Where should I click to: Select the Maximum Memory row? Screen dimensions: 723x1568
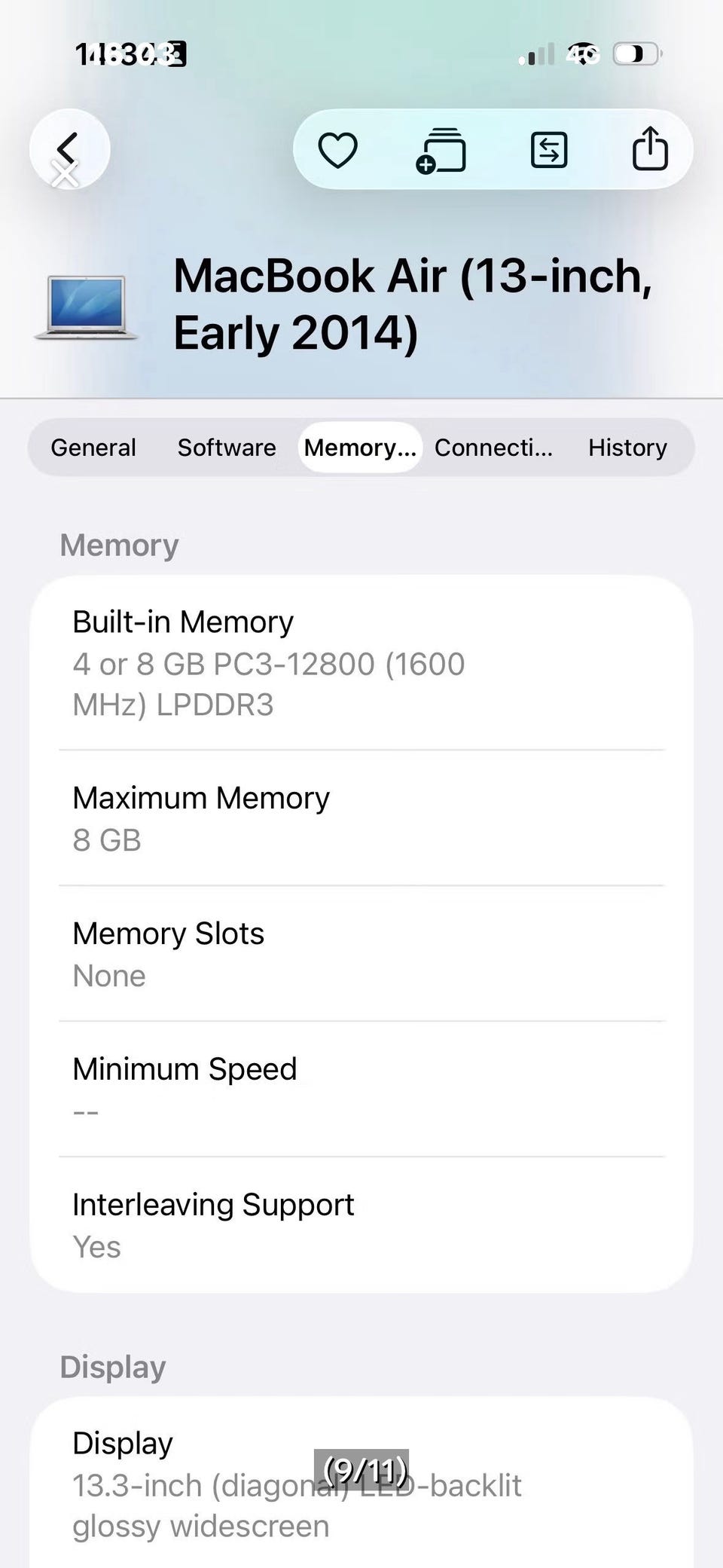click(x=361, y=818)
